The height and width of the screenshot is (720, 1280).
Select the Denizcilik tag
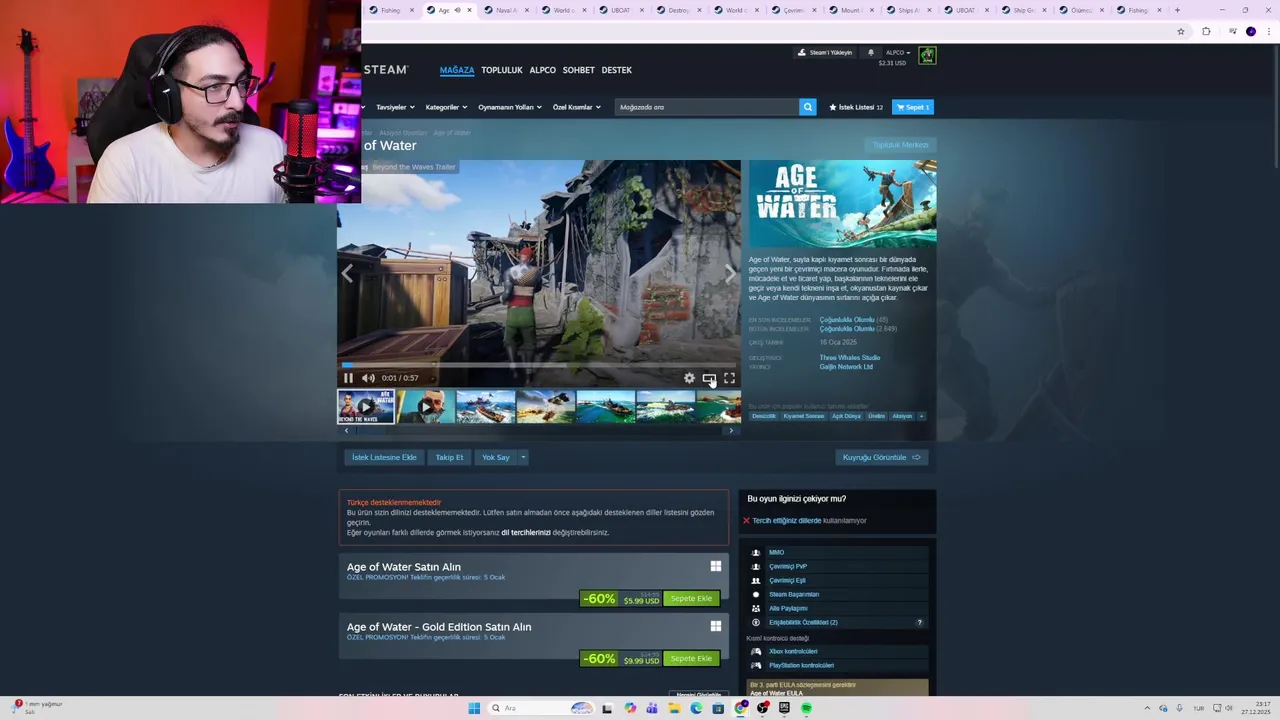pos(764,416)
